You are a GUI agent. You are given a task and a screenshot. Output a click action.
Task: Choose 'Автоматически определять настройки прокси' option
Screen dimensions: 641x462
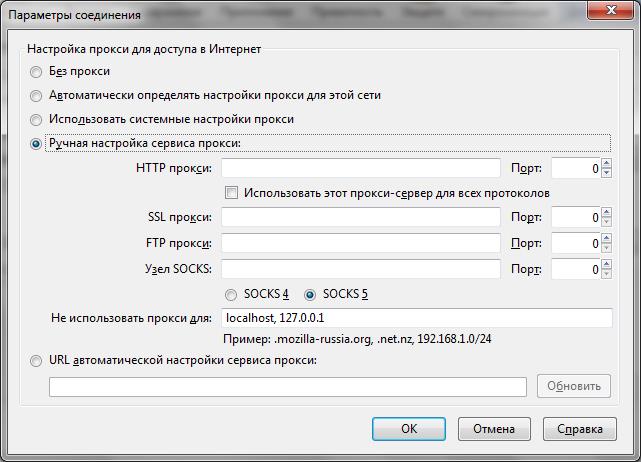pos(37,96)
